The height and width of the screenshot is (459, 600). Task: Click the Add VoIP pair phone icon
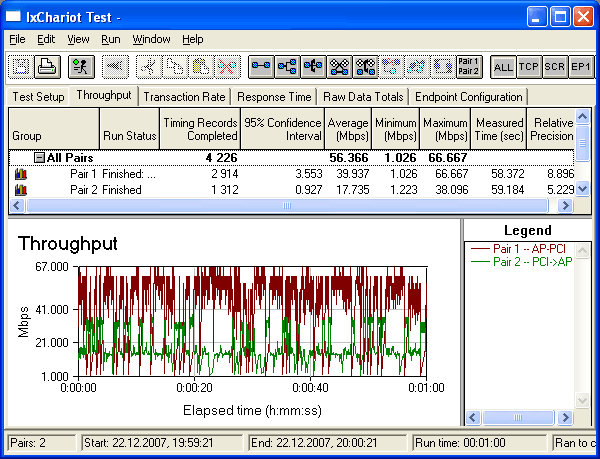coord(313,67)
